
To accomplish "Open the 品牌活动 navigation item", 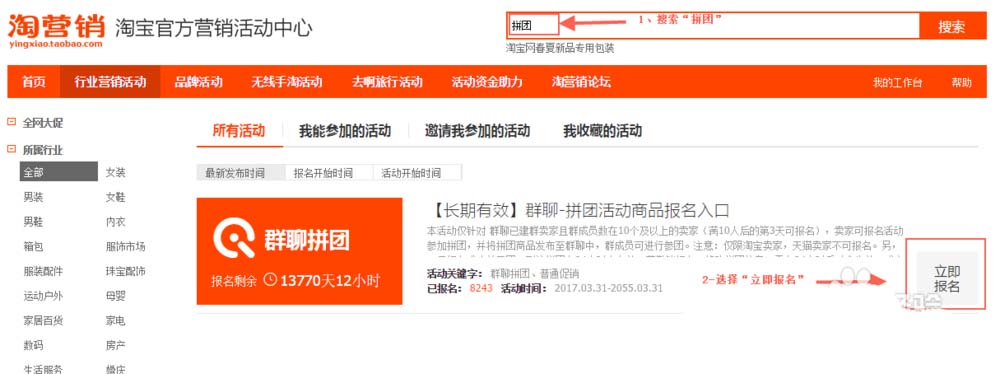I will coord(198,82).
